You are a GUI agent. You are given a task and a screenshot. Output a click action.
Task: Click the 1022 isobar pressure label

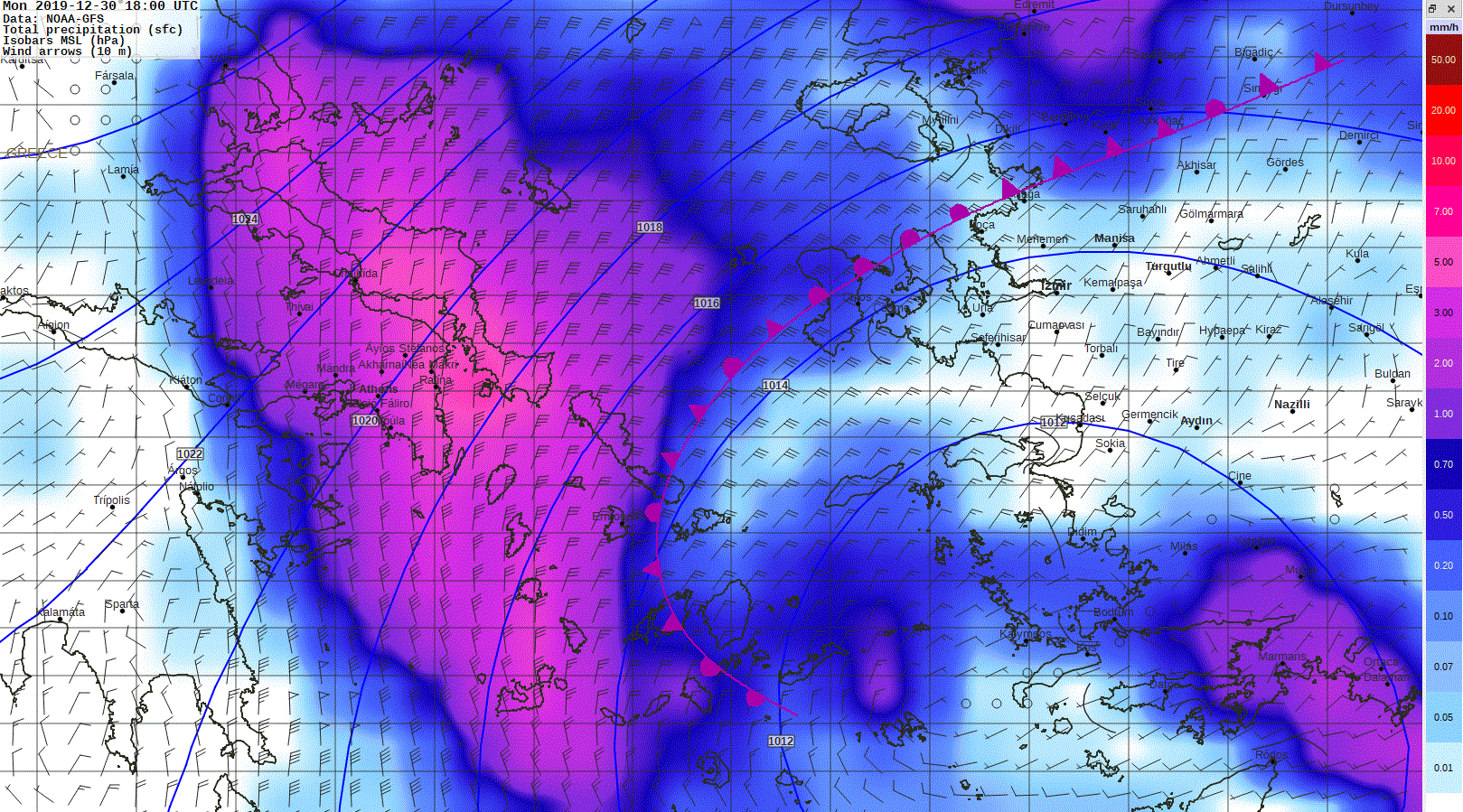190,454
